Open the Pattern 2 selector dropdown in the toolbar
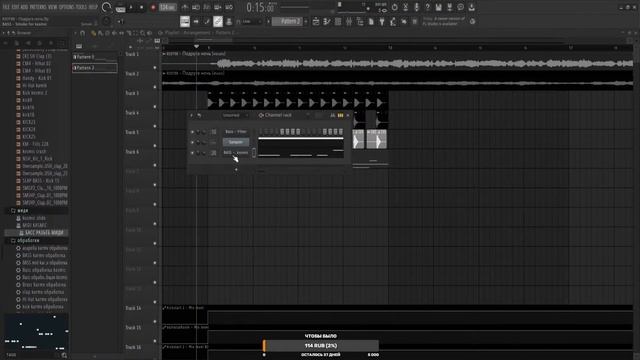This screenshot has width=640, height=360. coord(287,21)
